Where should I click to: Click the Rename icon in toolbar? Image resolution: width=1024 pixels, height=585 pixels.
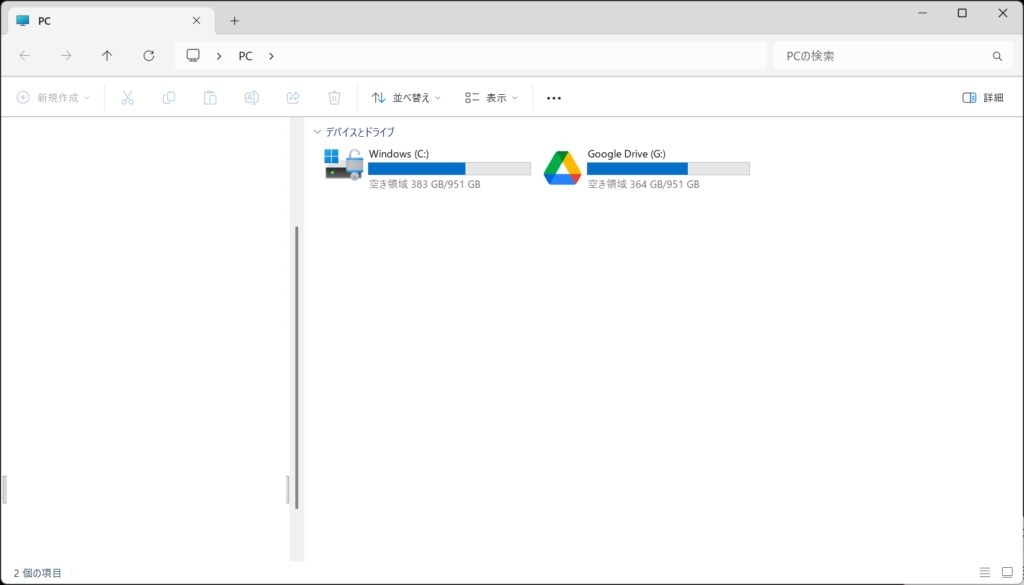(x=252, y=98)
